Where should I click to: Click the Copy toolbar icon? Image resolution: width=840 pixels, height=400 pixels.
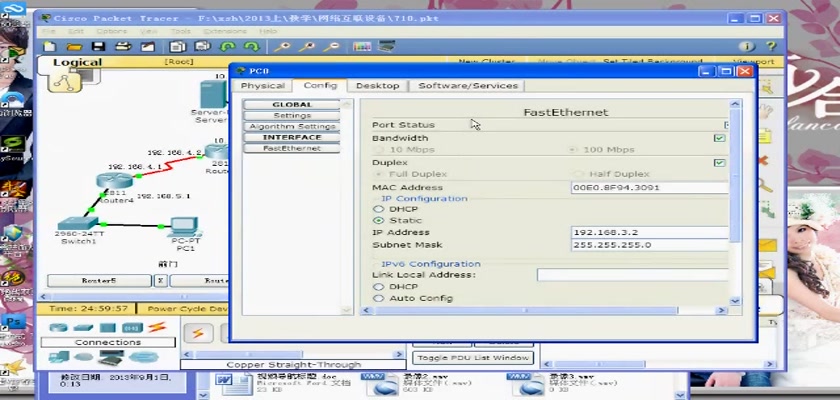click(x=178, y=47)
